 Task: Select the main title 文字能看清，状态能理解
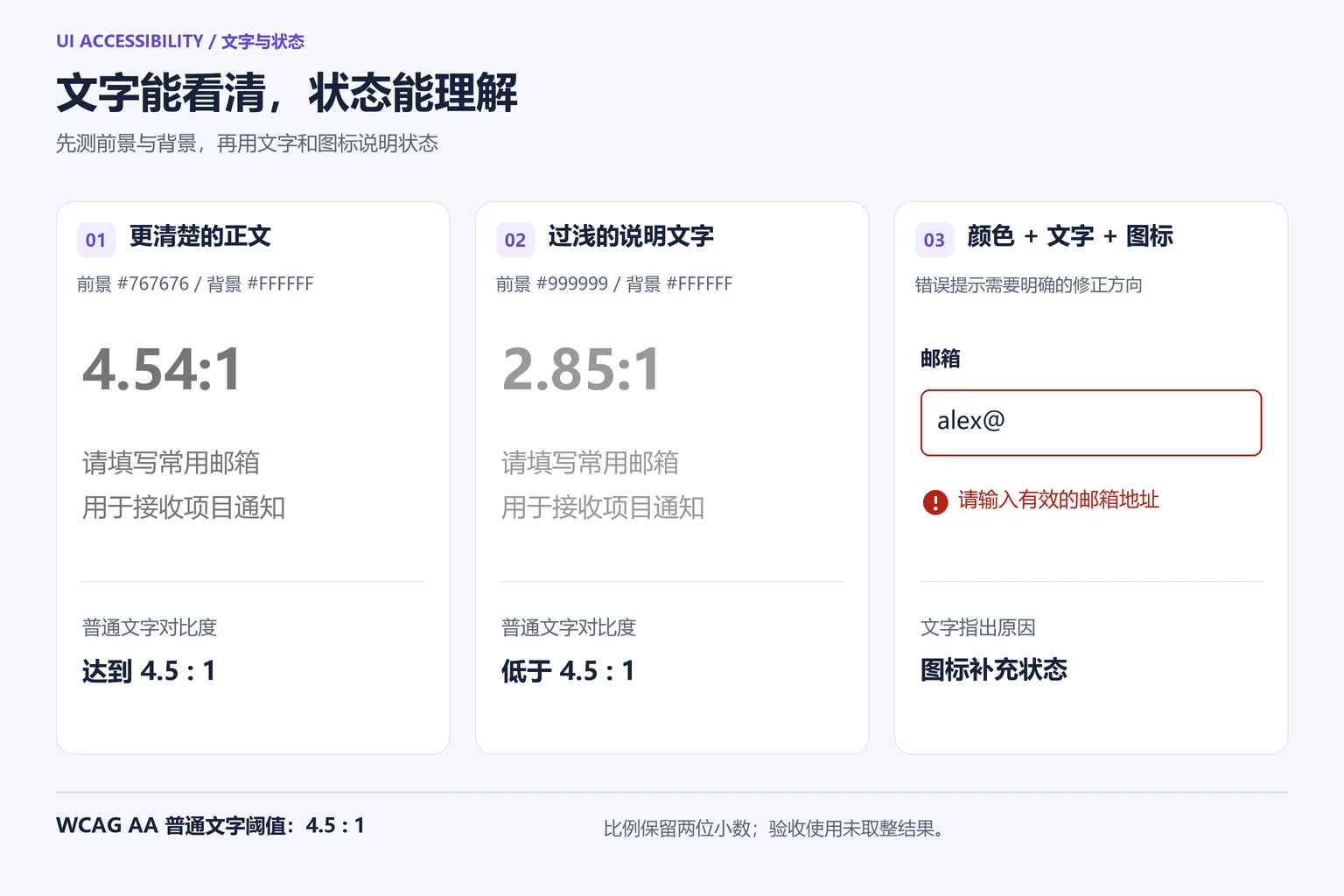point(287,93)
